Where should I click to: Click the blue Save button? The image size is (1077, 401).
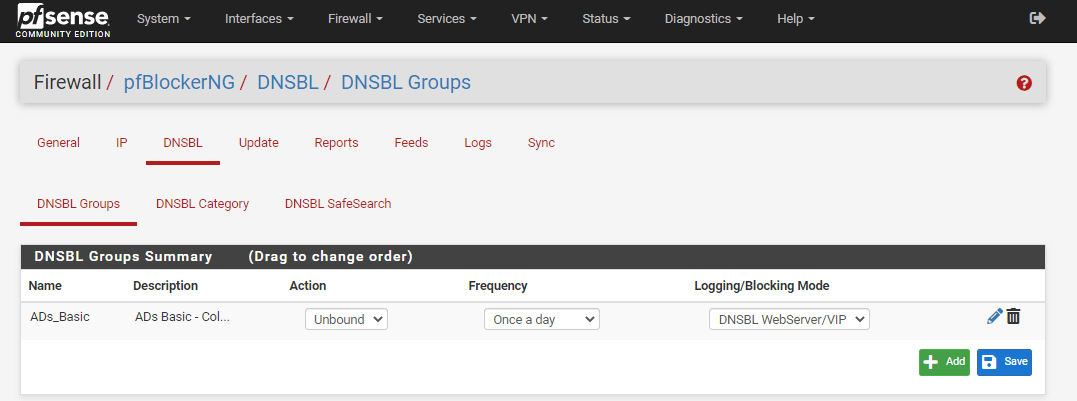tap(1004, 362)
